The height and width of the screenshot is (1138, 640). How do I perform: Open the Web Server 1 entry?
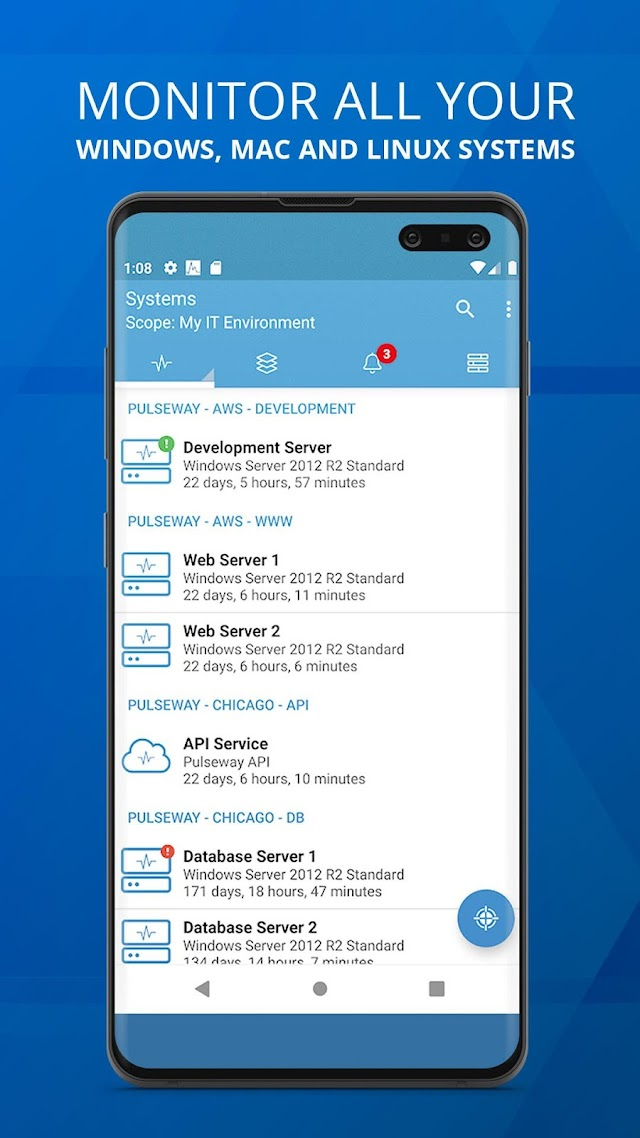point(316,577)
